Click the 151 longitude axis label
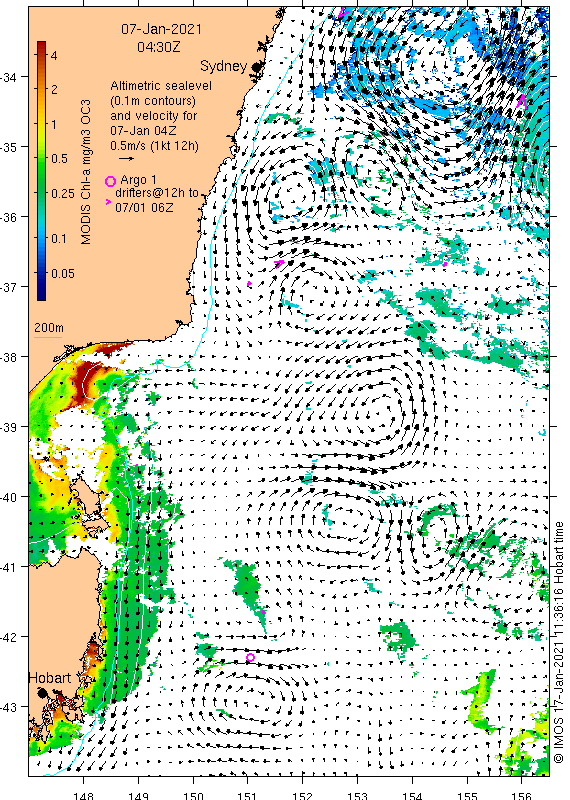The height and width of the screenshot is (800, 570). coord(247,795)
